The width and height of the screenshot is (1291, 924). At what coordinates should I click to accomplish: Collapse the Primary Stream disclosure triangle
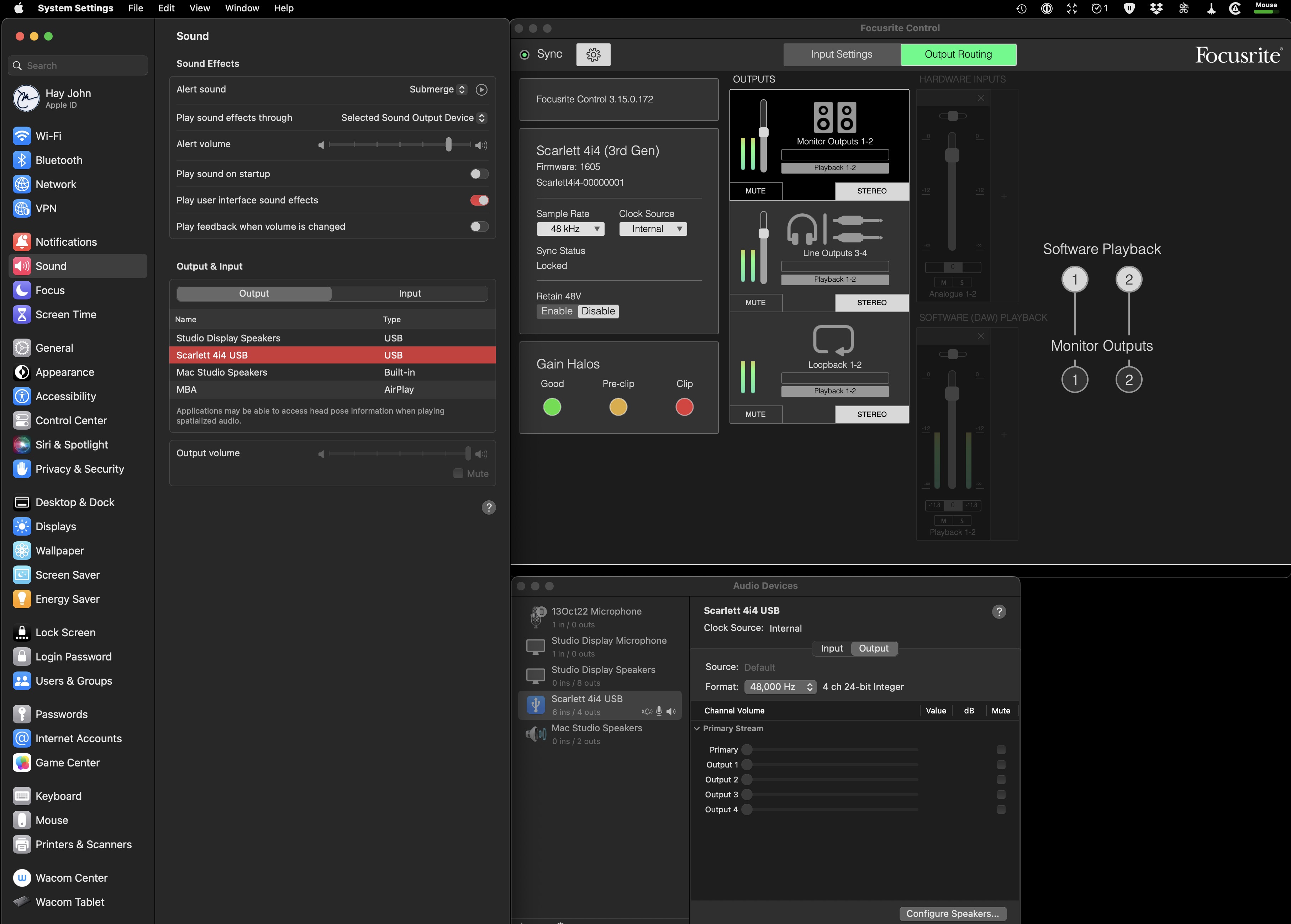pyautogui.click(x=697, y=728)
